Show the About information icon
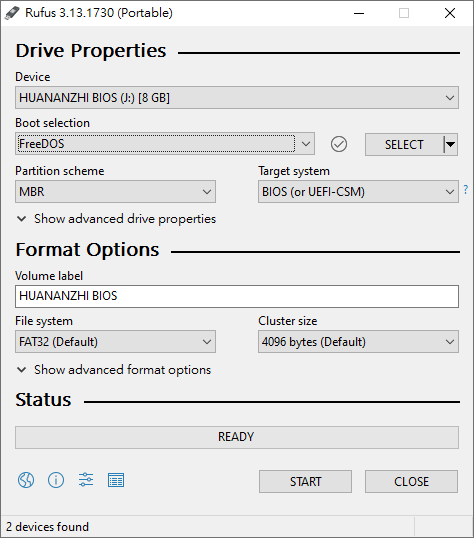Screen dimensions: 474x538 pos(56,480)
